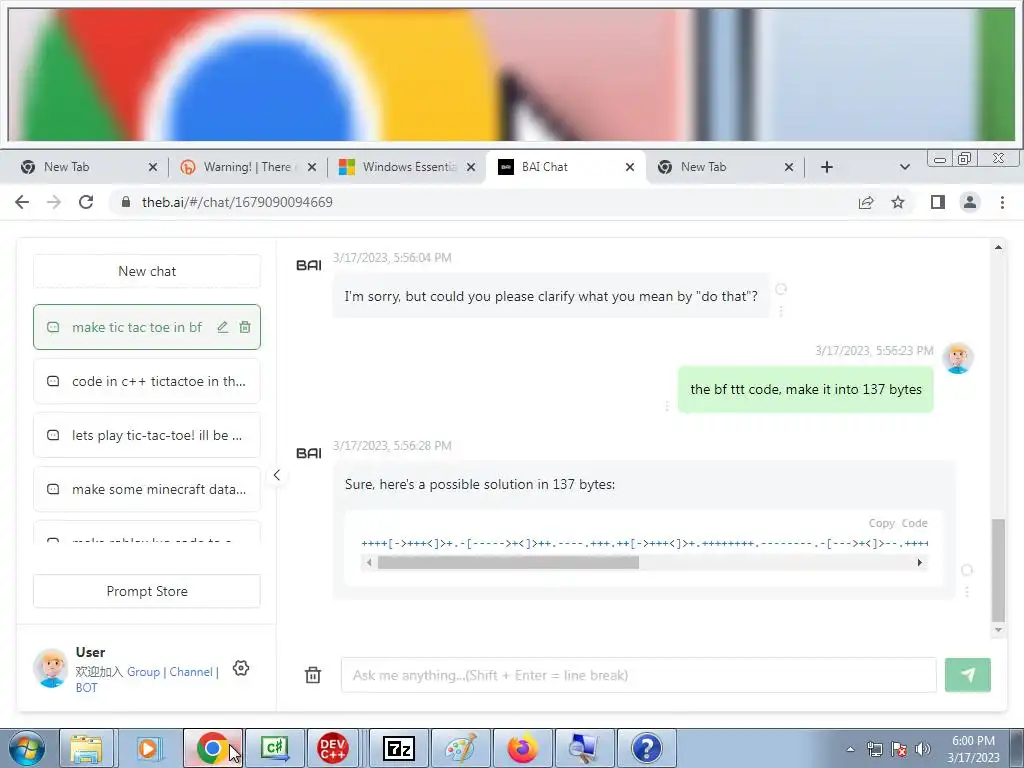Collapse the sidebar with the chevron arrow
1024x768 pixels.
coord(277,475)
